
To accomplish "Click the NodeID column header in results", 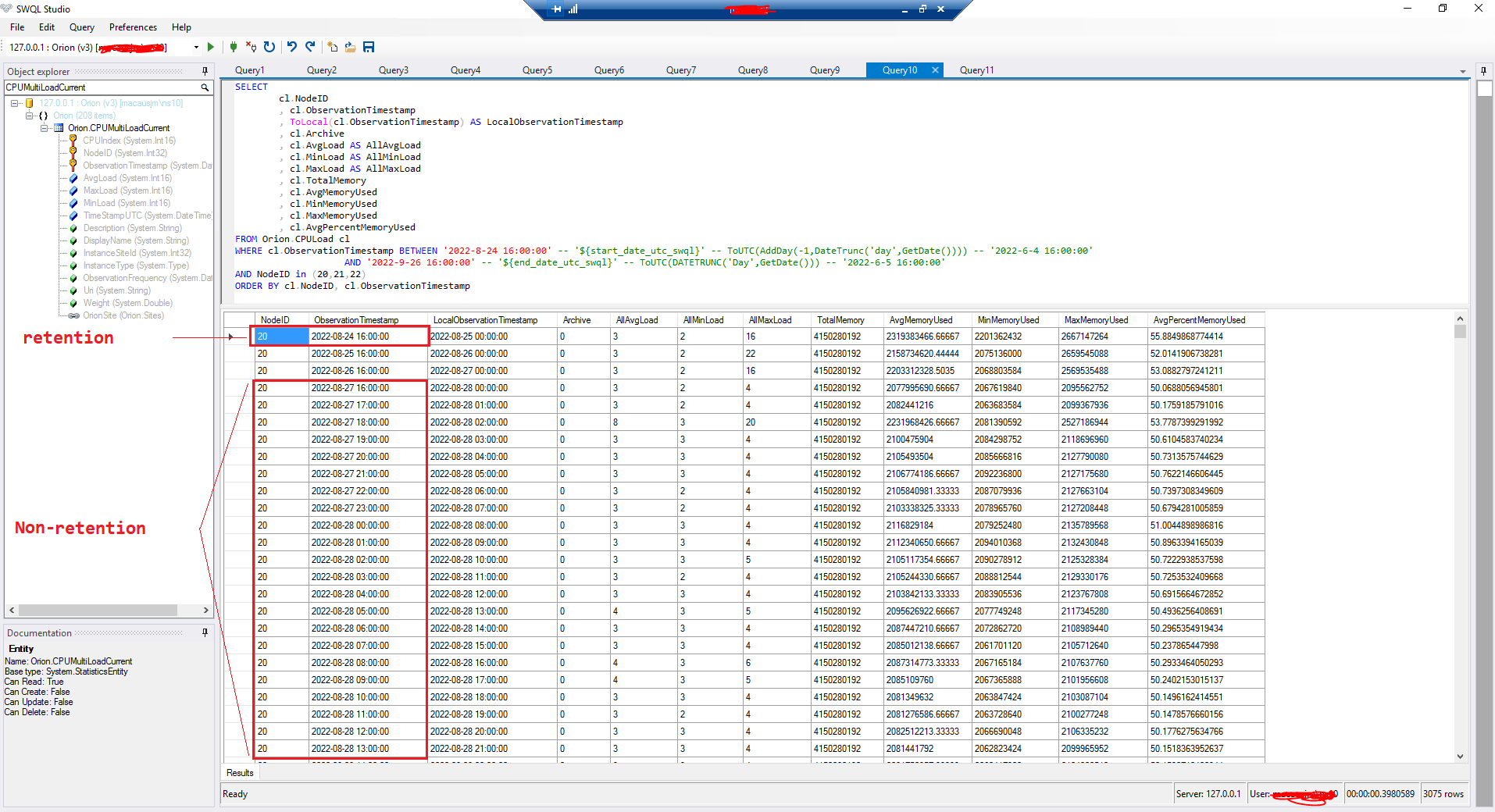I will click(x=275, y=320).
